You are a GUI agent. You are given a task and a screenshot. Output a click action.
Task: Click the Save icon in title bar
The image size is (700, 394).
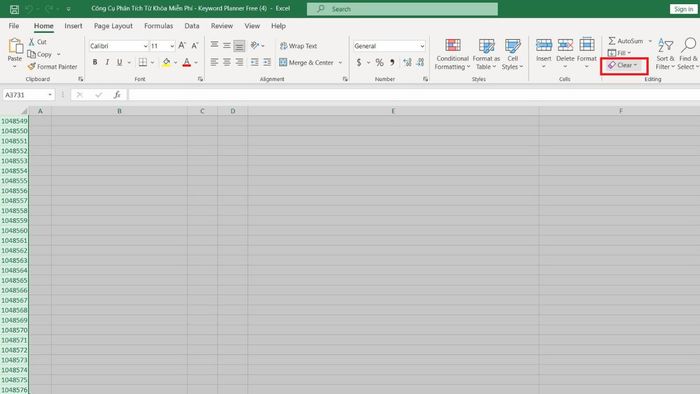pyautogui.click(x=14, y=9)
